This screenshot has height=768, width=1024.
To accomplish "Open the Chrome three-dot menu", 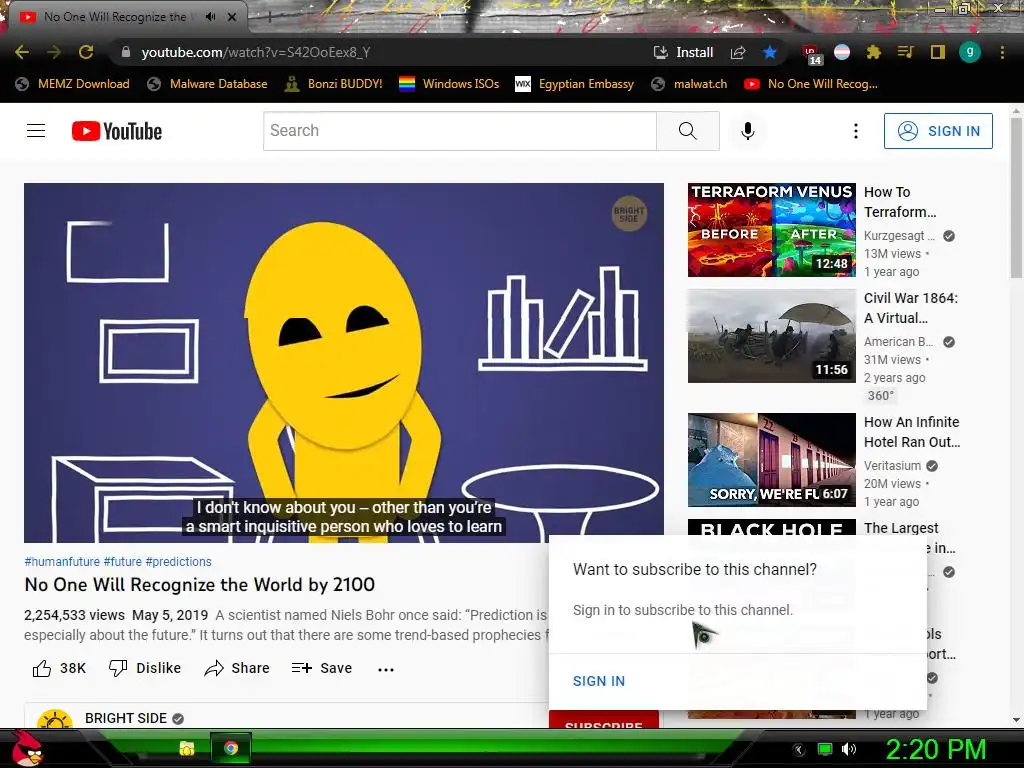I will pos(1002,52).
